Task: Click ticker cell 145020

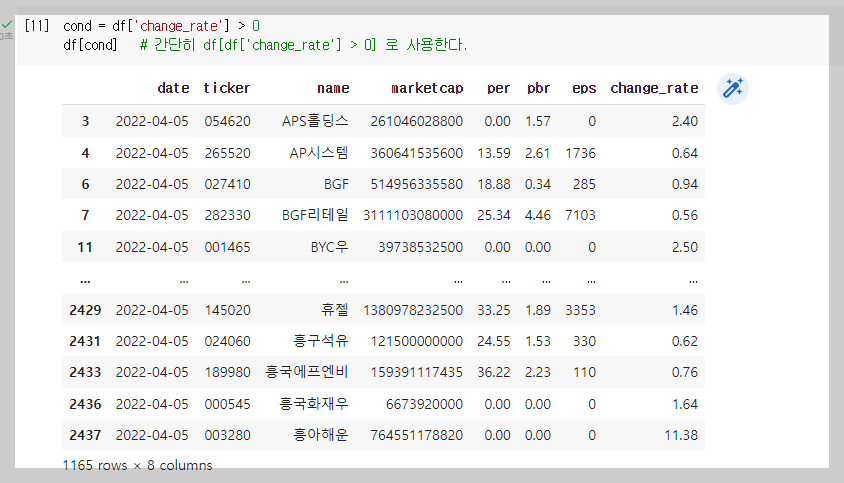Action: 227,310
